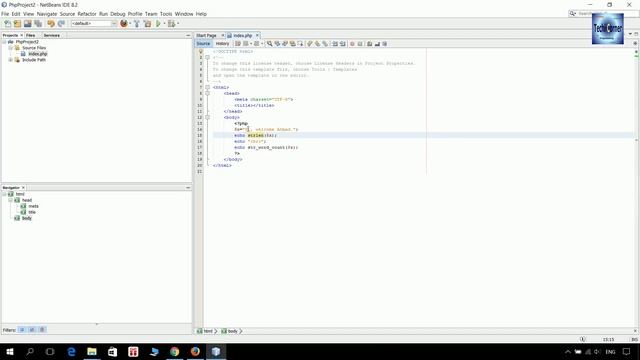Toggle bookmark icon in editor toolbar

click(325, 44)
